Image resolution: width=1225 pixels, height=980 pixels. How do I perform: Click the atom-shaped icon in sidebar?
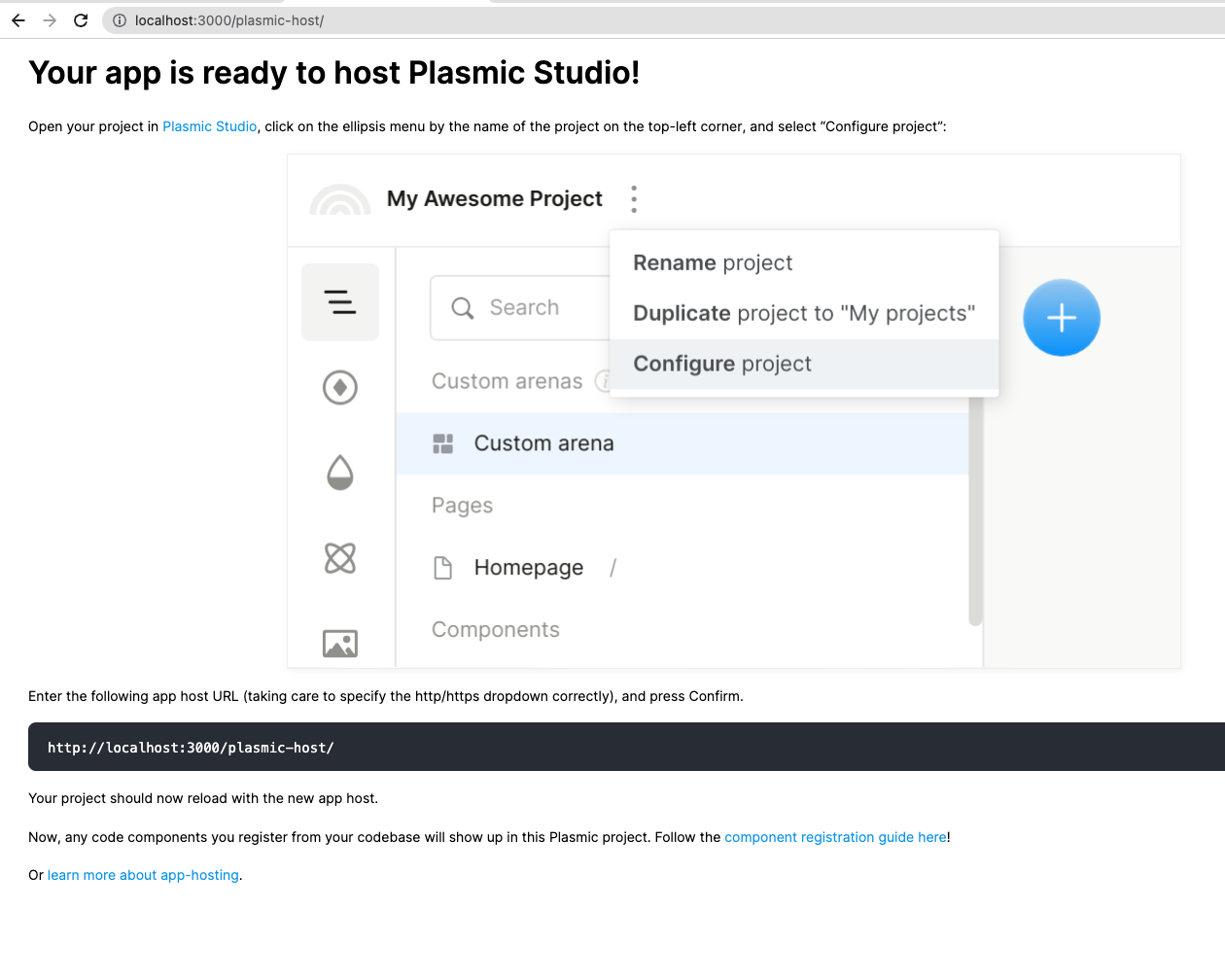[x=339, y=558]
